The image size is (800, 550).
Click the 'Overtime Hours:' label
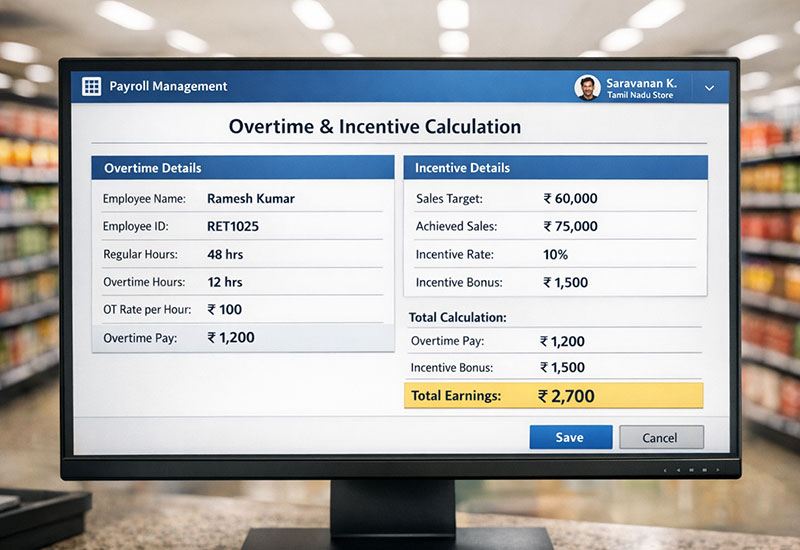coord(144,282)
